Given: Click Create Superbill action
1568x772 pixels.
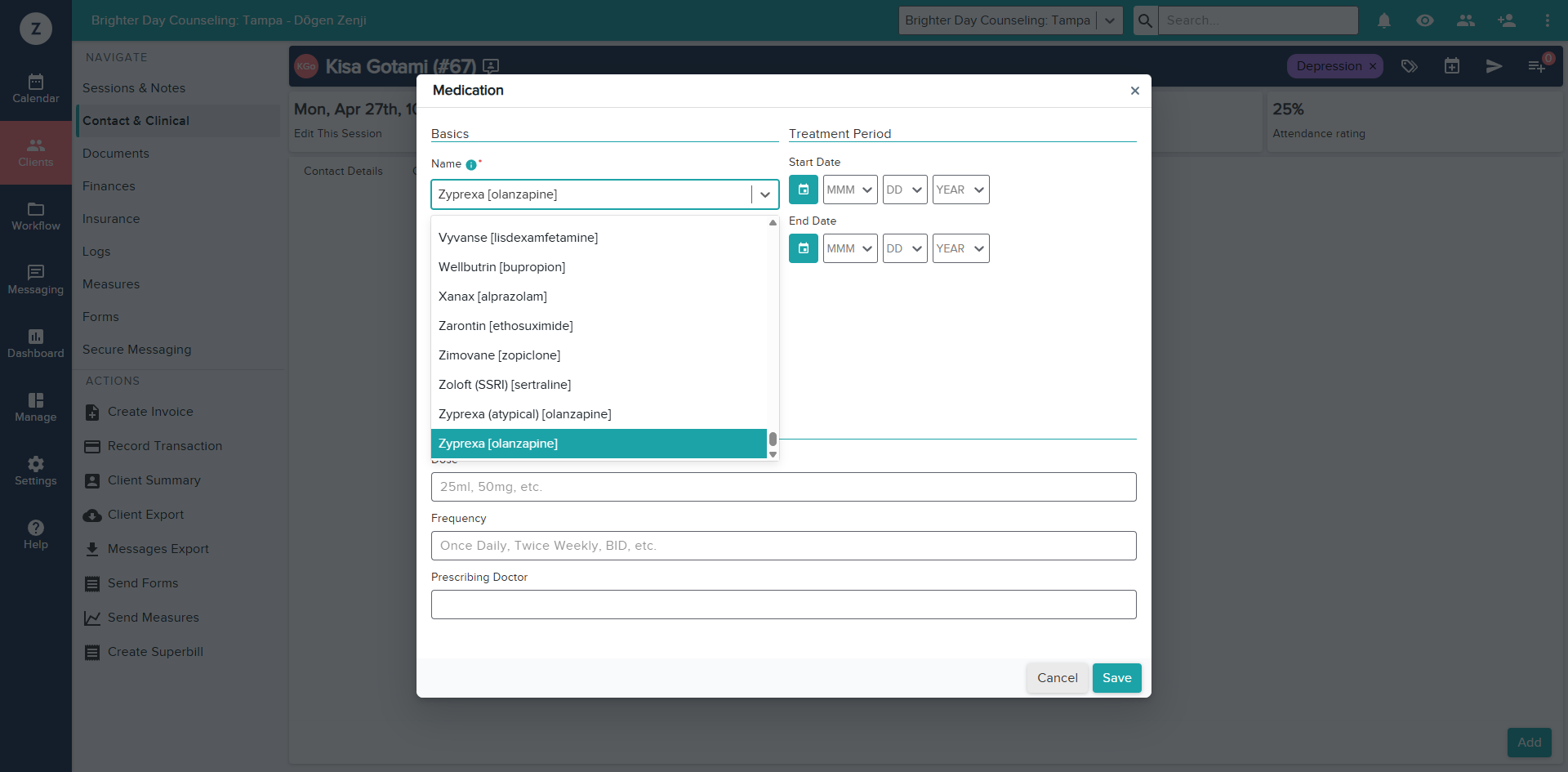Looking at the screenshot, I should click(x=144, y=652).
